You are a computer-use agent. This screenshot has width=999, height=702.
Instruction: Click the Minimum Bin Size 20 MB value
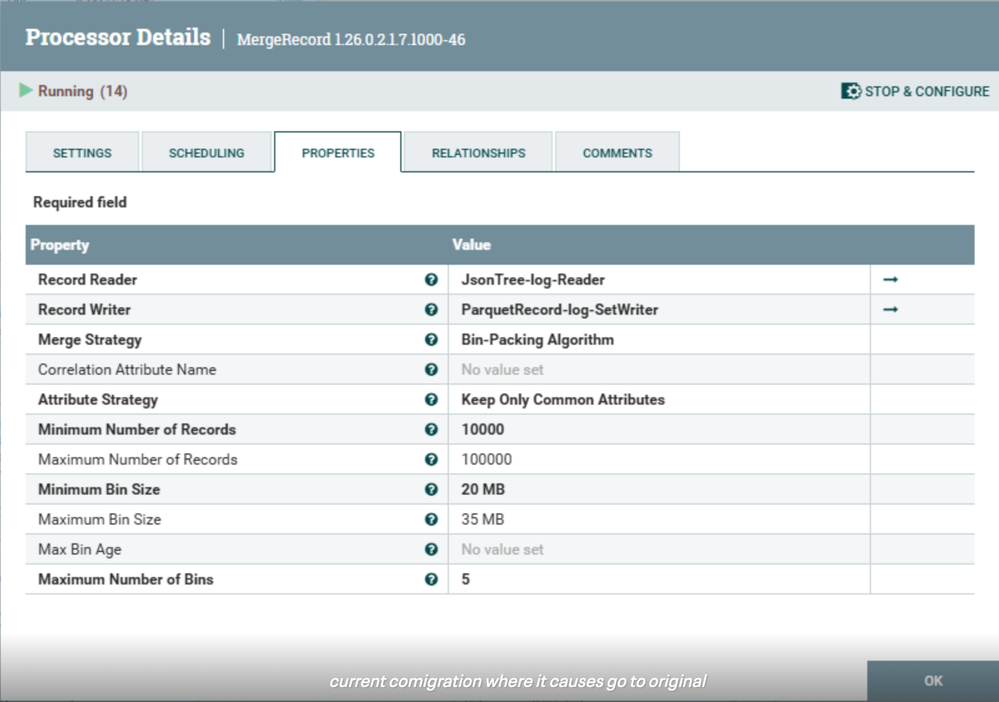click(483, 490)
